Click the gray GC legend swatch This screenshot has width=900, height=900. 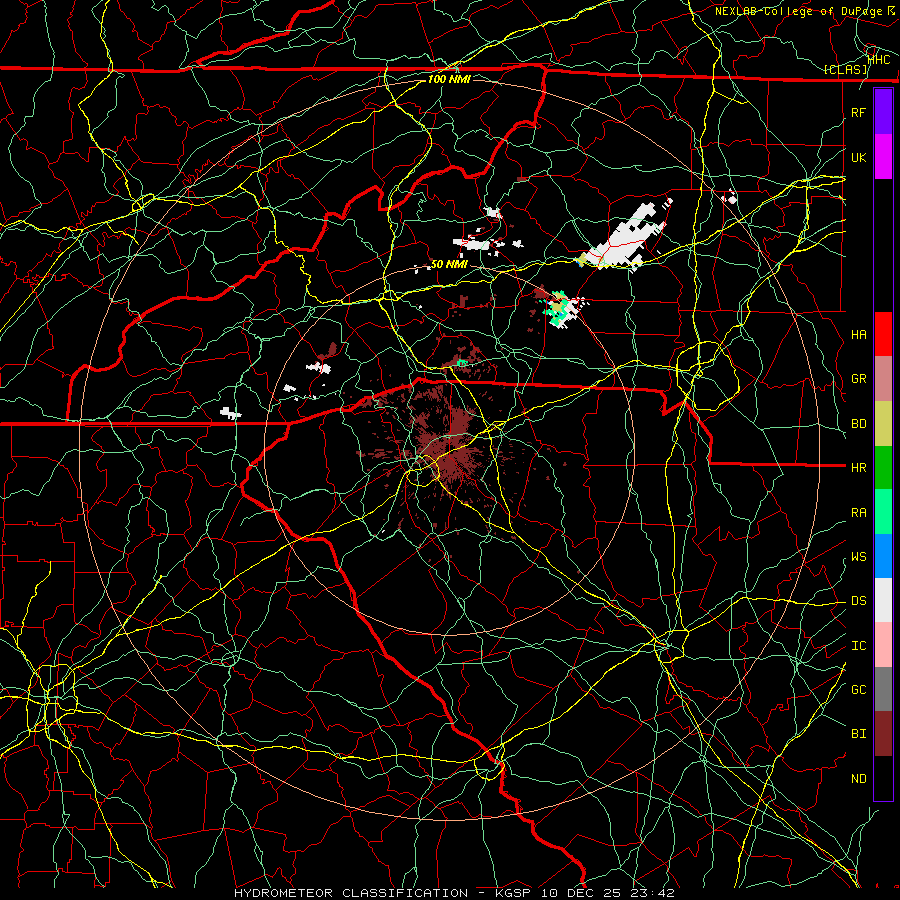coord(883,689)
